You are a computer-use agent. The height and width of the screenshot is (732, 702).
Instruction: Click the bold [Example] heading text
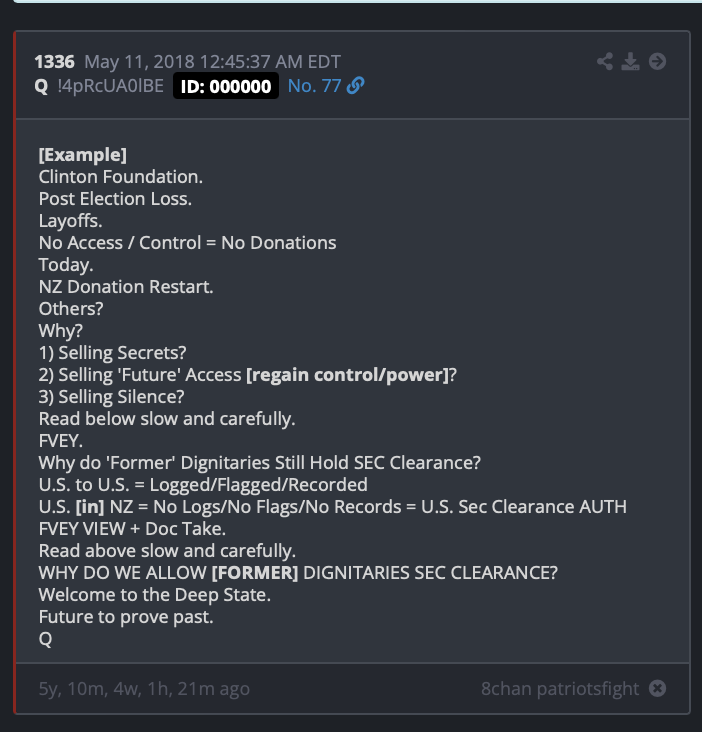coord(83,155)
